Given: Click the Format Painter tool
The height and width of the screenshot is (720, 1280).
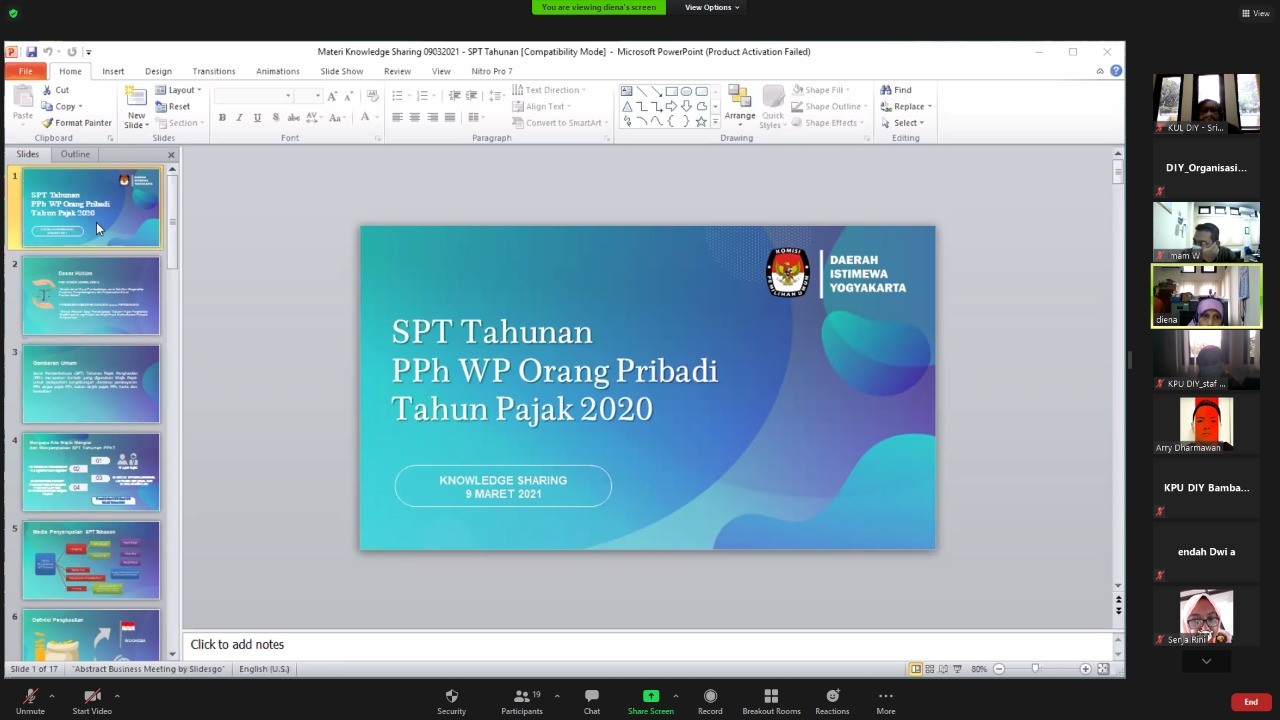Looking at the screenshot, I should click(x=76, y=123).
